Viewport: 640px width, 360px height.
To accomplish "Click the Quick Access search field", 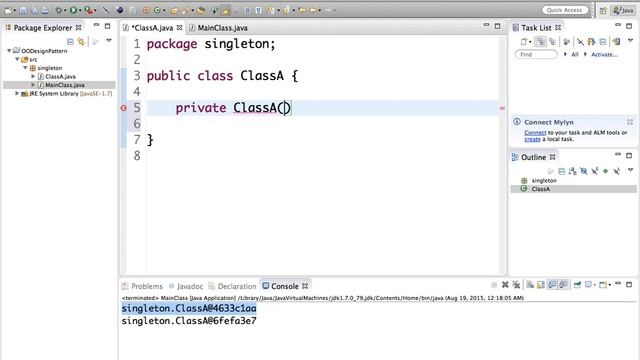I will point(564,10).
